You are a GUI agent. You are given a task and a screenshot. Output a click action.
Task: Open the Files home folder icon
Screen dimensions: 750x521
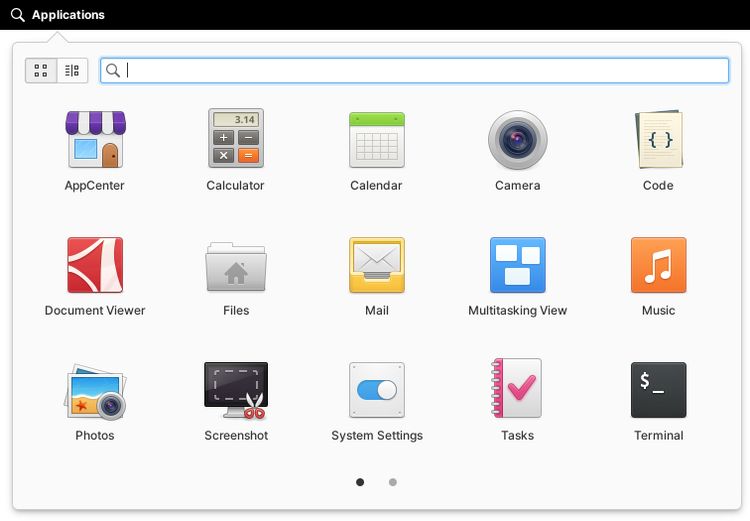(236, 267)
